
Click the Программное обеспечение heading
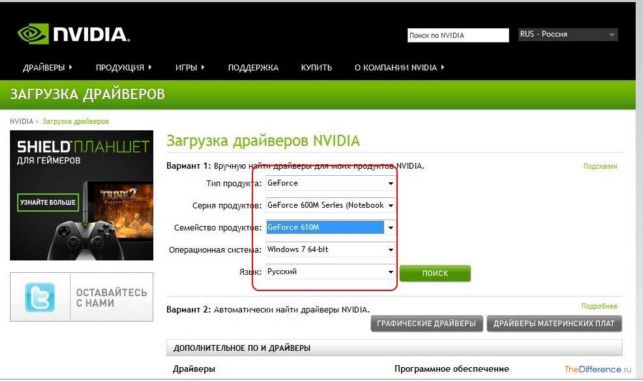[451, 369]
